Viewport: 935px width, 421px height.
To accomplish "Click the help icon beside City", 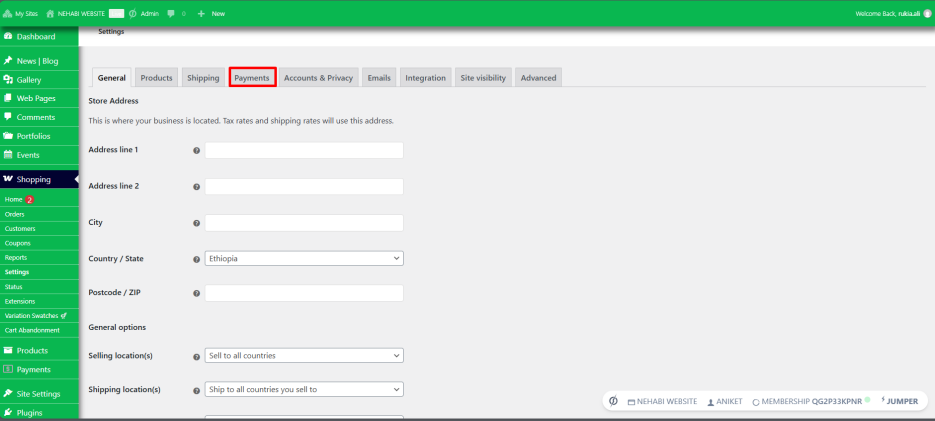I will click(196, 223).
